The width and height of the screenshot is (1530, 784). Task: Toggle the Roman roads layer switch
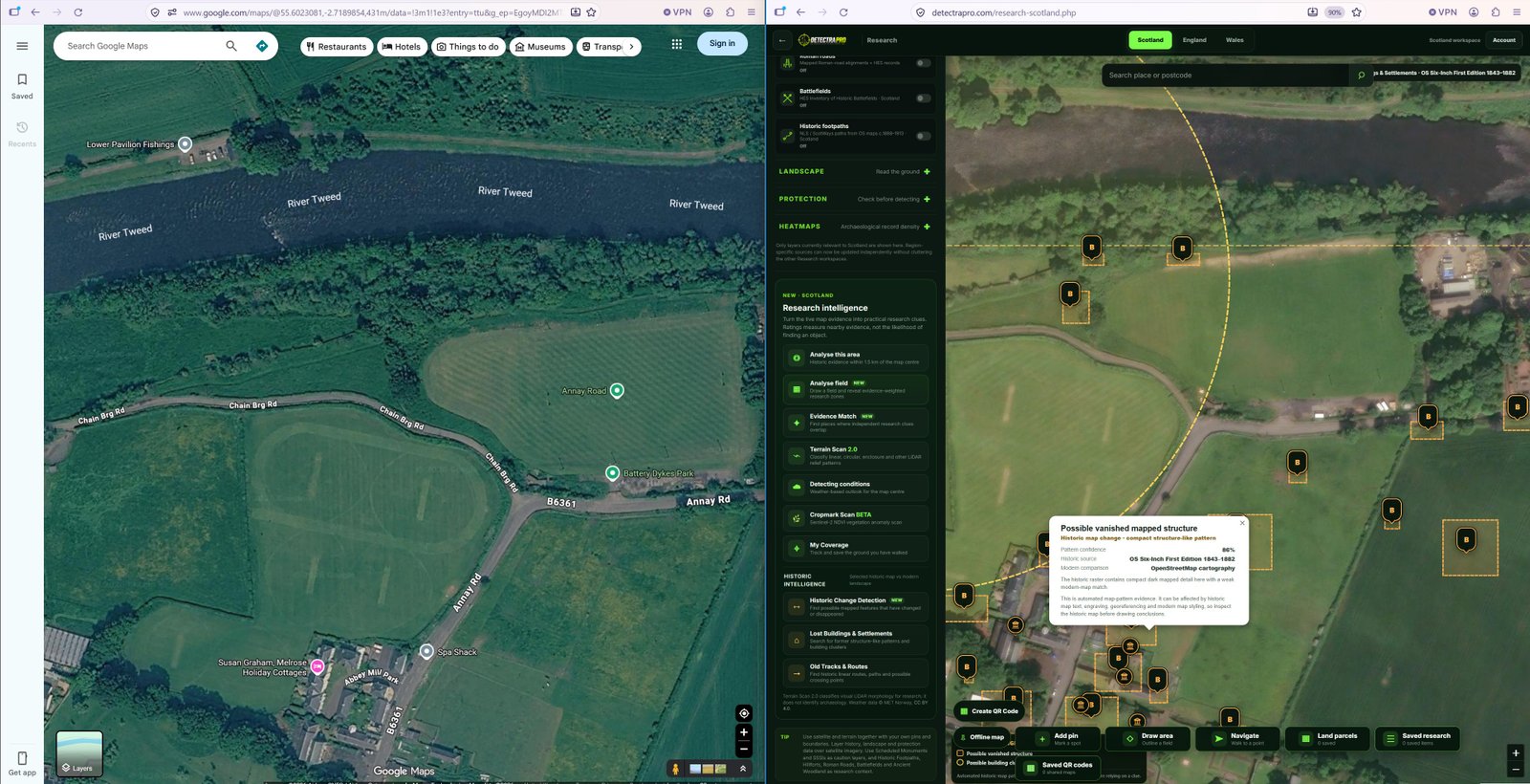click(923, 63)
